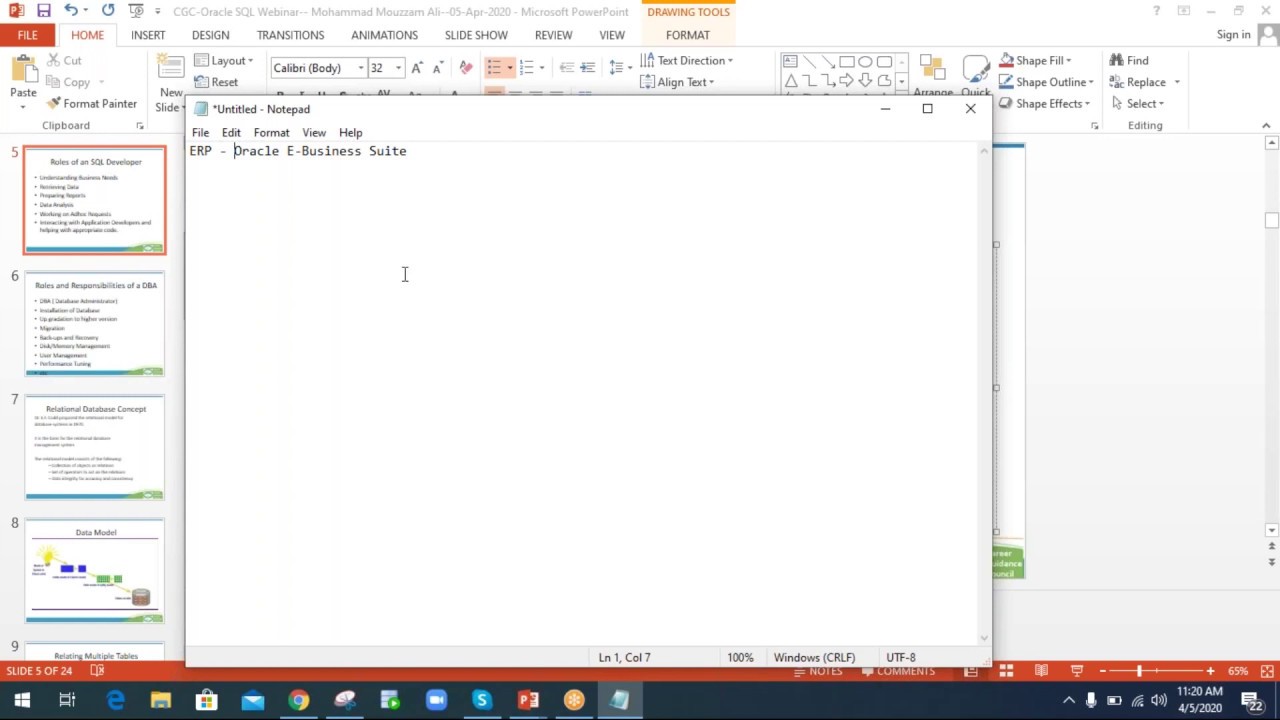
Task: Click the Increase Font Size icon
Action: (x=417, y=68)
